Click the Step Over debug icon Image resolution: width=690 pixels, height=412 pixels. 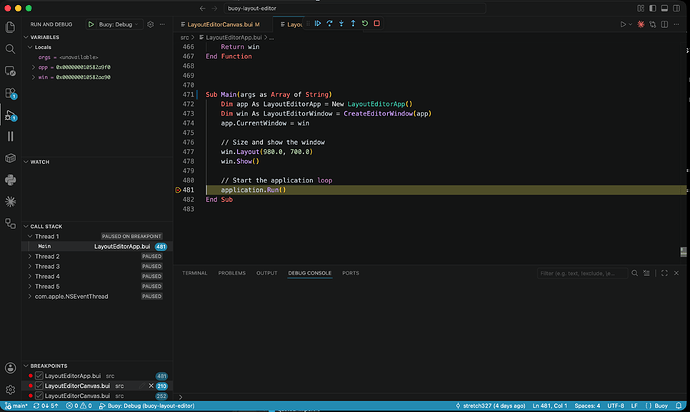pos(330,23)
